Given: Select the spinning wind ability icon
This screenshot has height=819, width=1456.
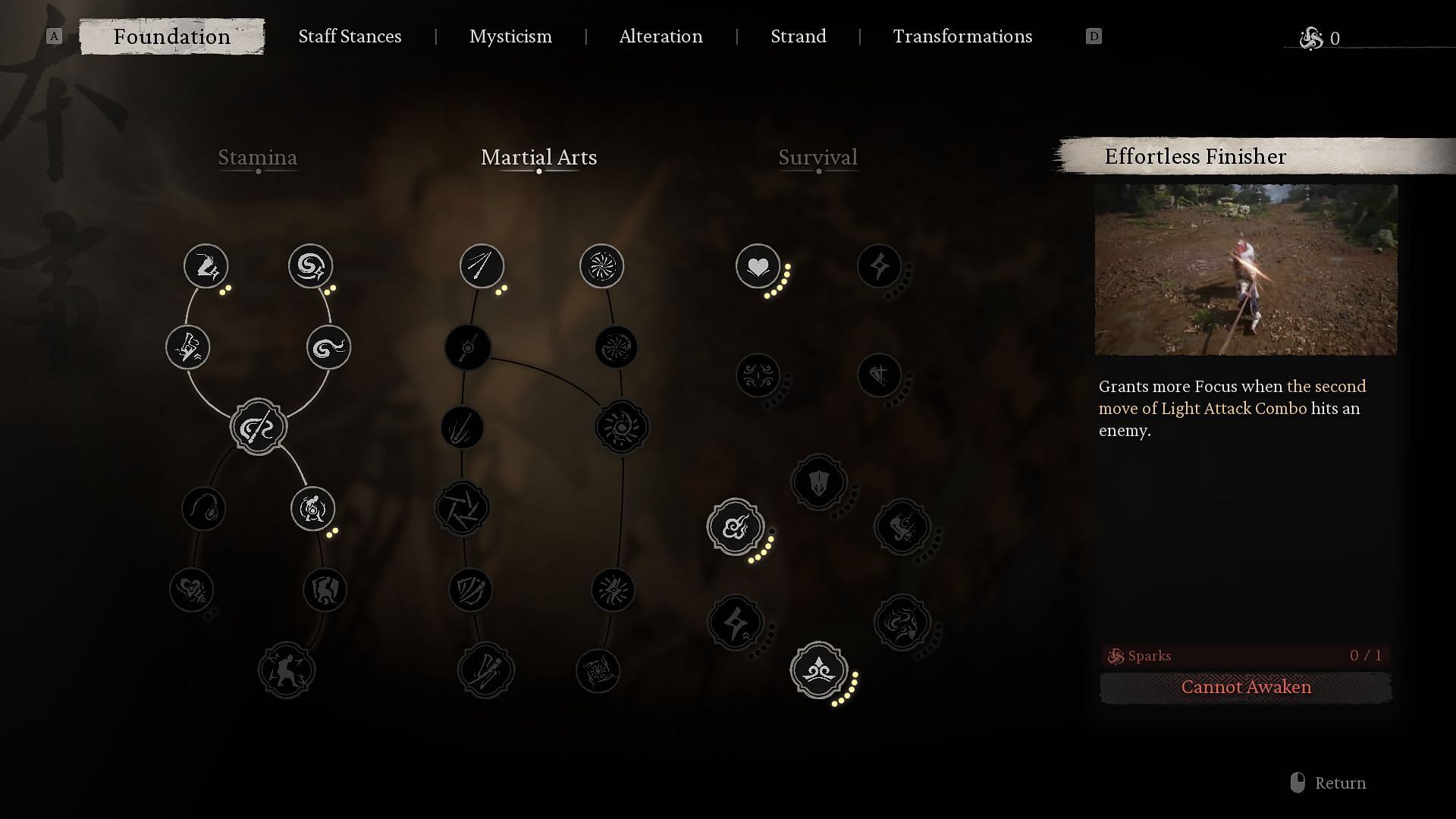Looking at the screenshot, I should 600,266.
